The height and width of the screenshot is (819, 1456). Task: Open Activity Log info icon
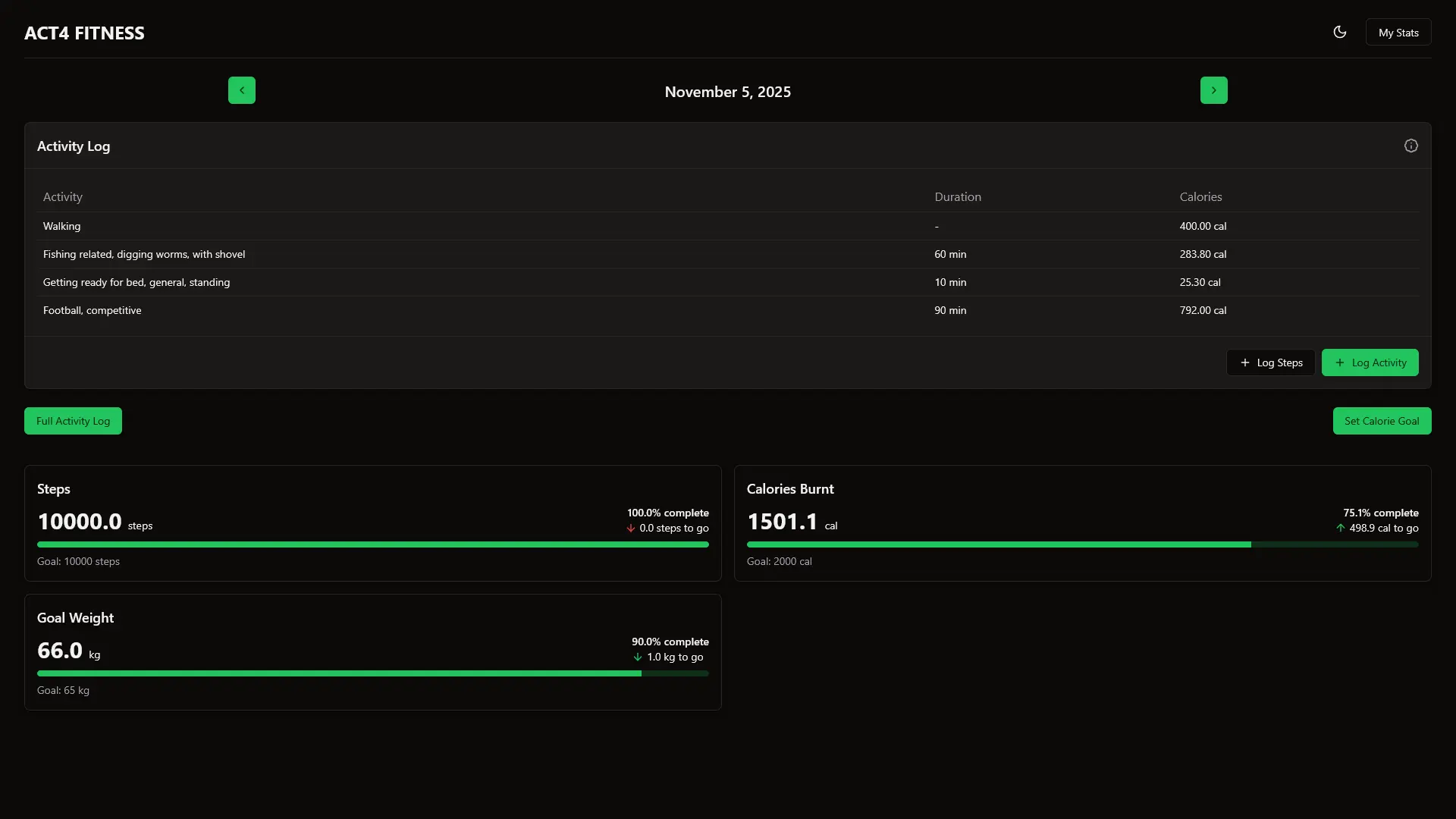coord(1410,146)
